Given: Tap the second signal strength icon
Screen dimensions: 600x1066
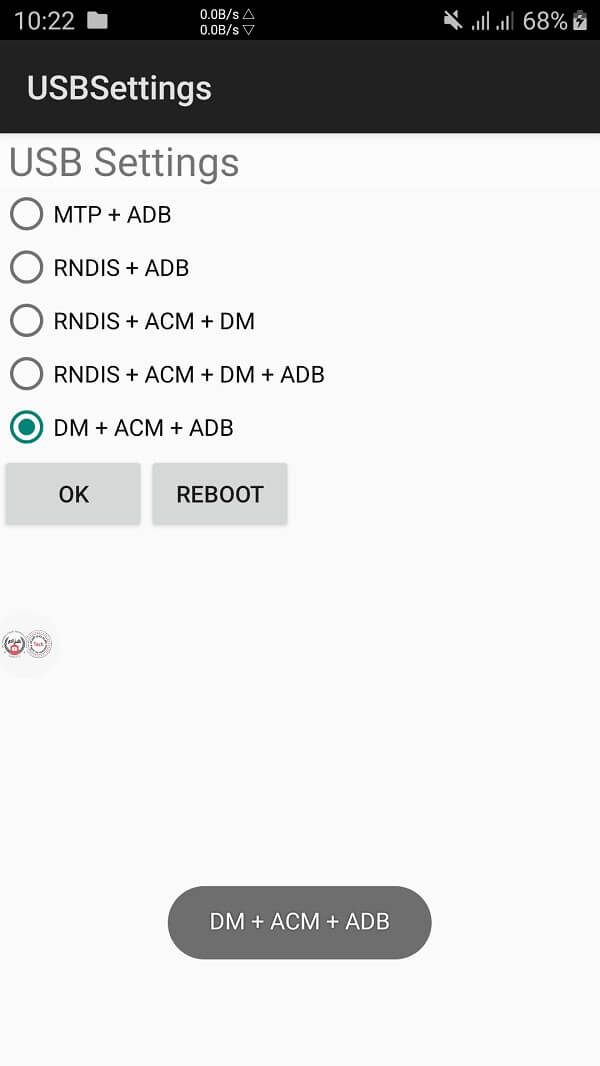Looking at the screenshot, I should pyautogui.click(x=506, y=20).
